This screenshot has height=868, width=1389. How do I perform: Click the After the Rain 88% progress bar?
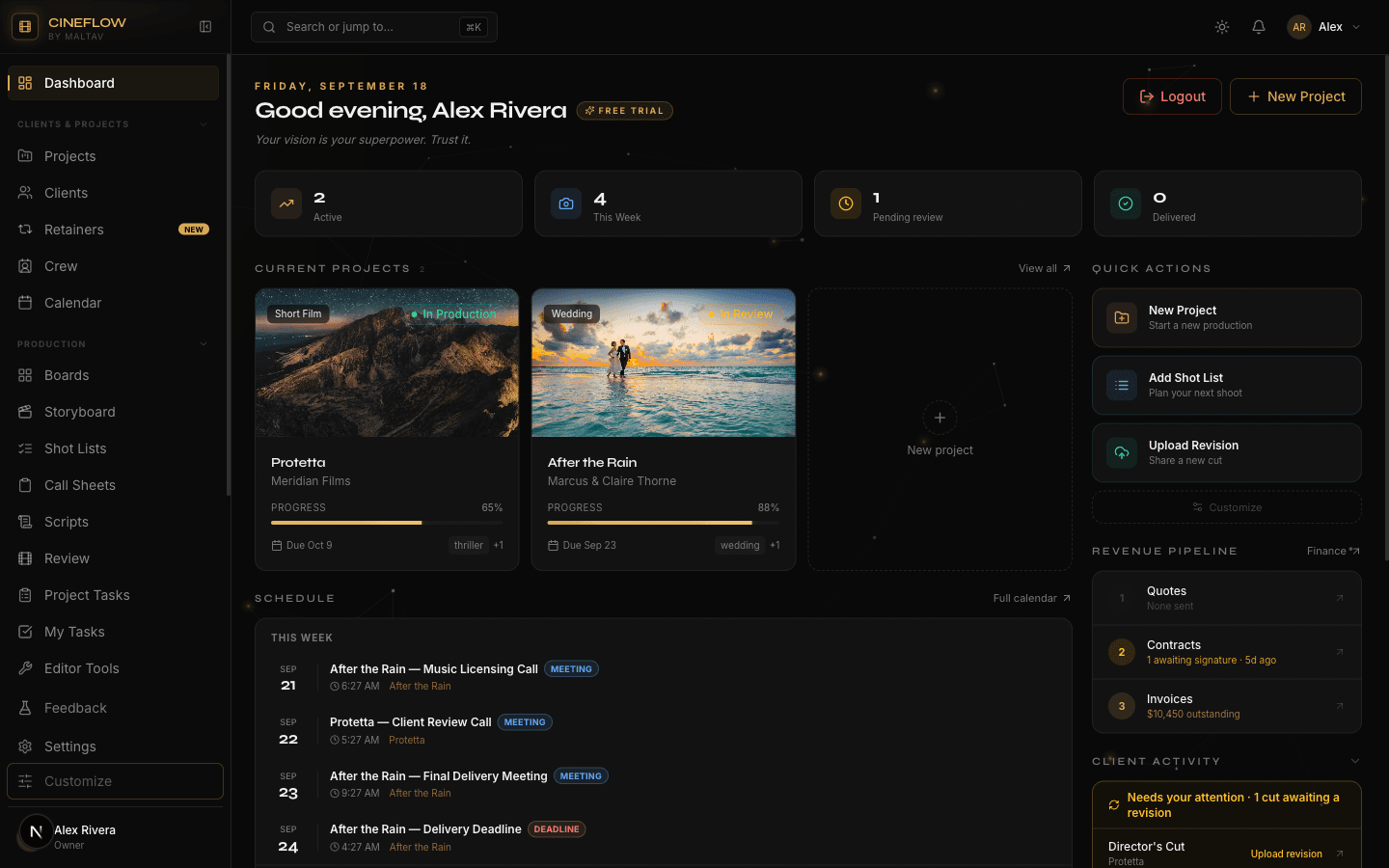[x=664, y=523]
